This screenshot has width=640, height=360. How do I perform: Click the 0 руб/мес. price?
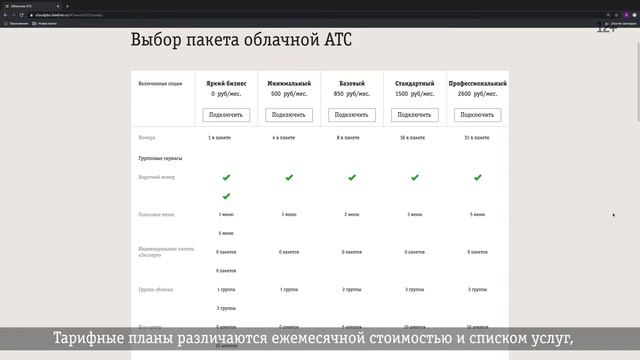pos(226,94)
